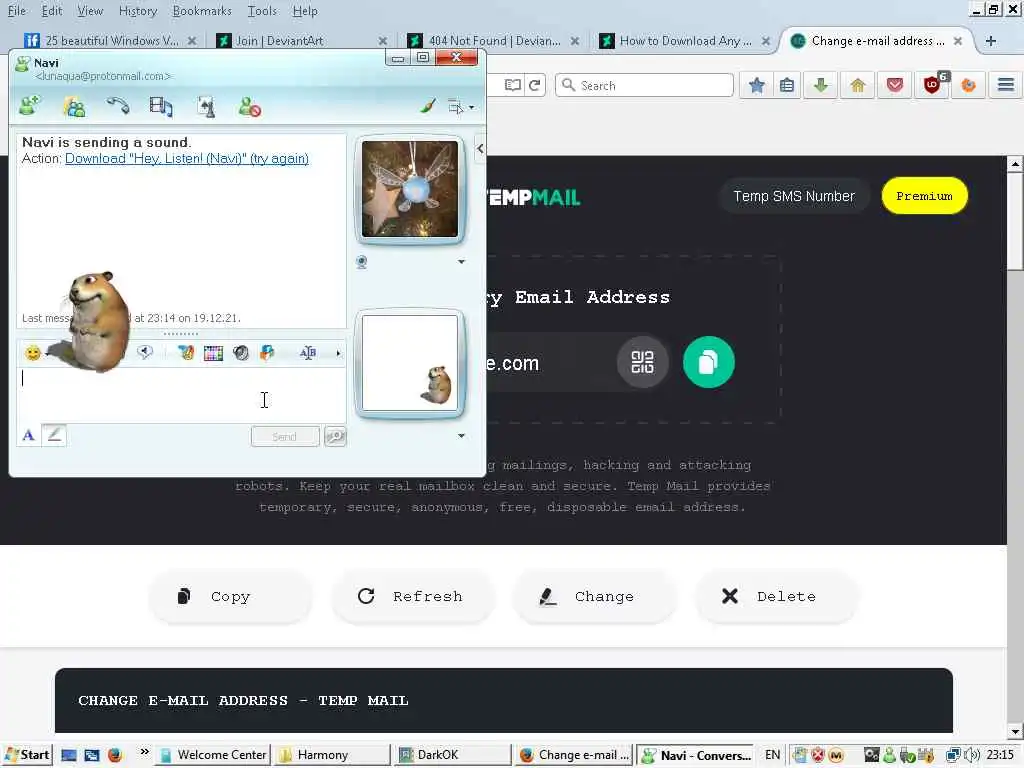
Task: Add a contact in the Navi window
Action: tap(30, 106)
